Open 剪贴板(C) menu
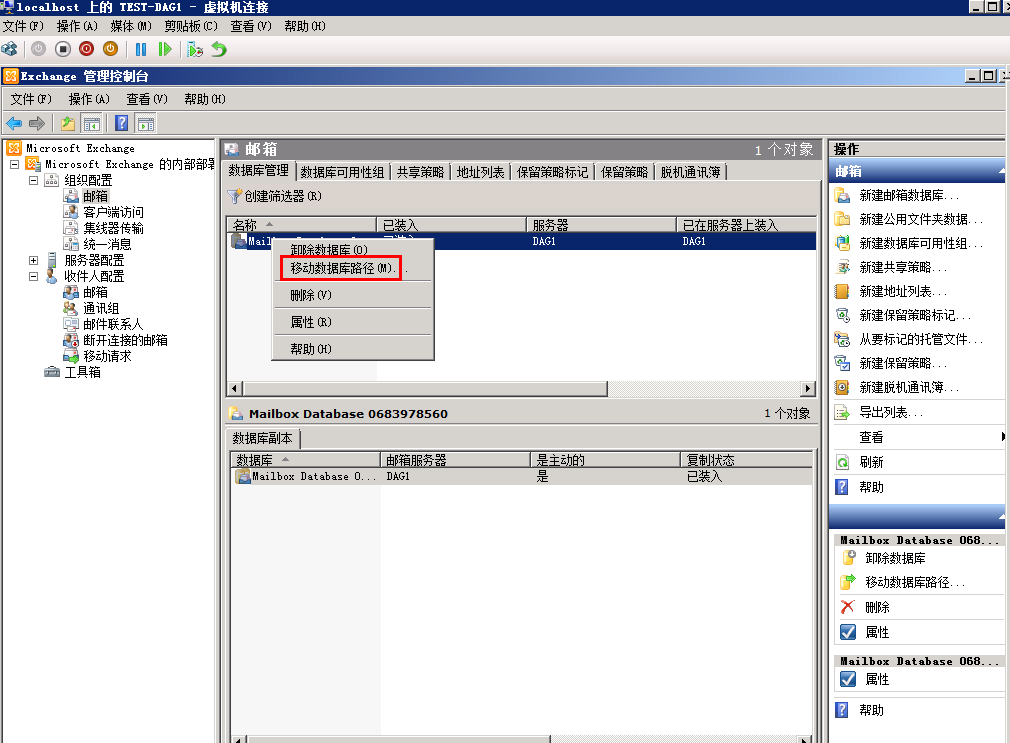The width and height of the screenshot is (1010, 743). coord(191,26)
